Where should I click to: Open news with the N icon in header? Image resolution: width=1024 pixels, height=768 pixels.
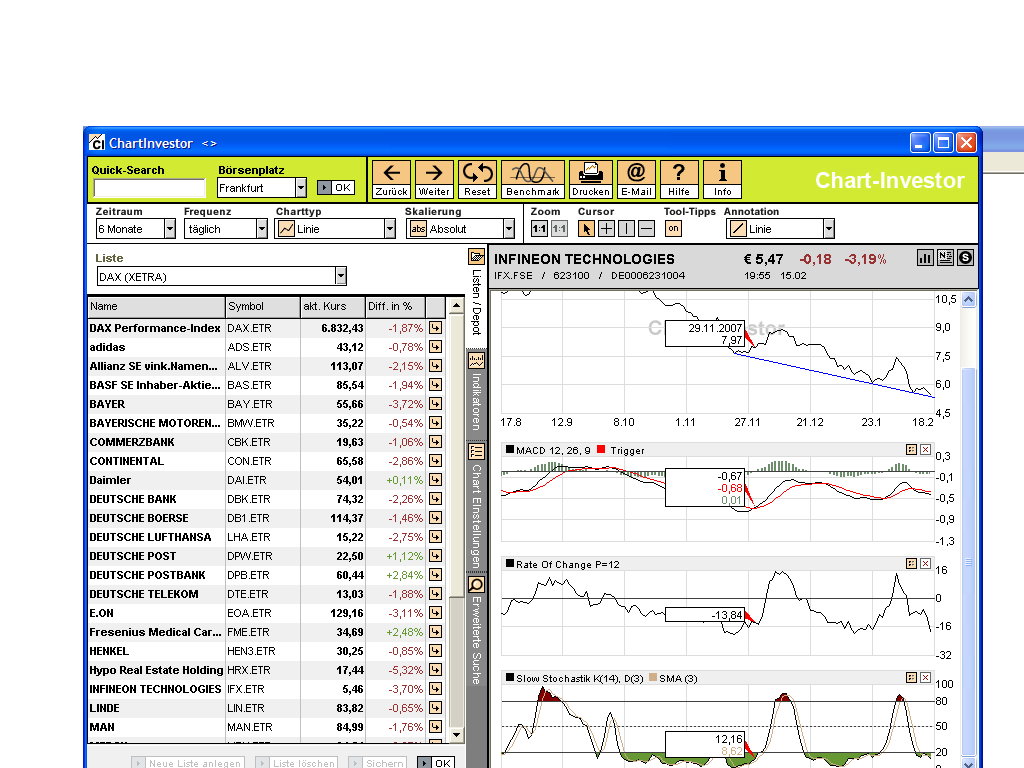pyautogui.click(x=945, y=257)
